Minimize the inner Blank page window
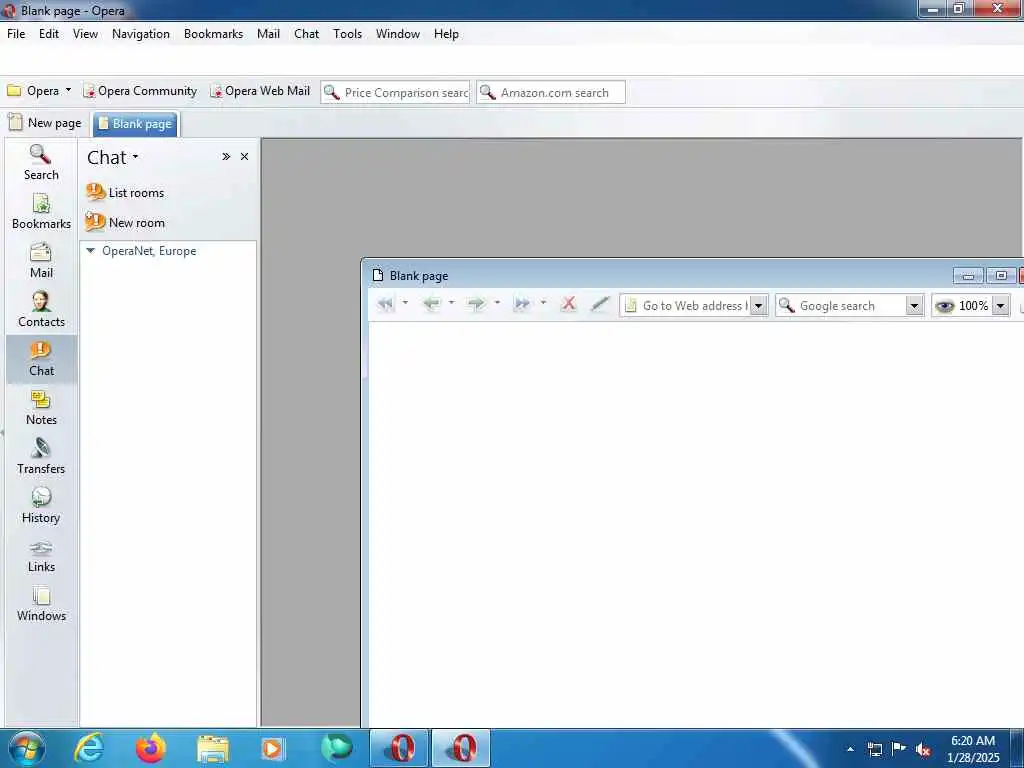This screenshot has height=768, width=1024. (968, 276)
